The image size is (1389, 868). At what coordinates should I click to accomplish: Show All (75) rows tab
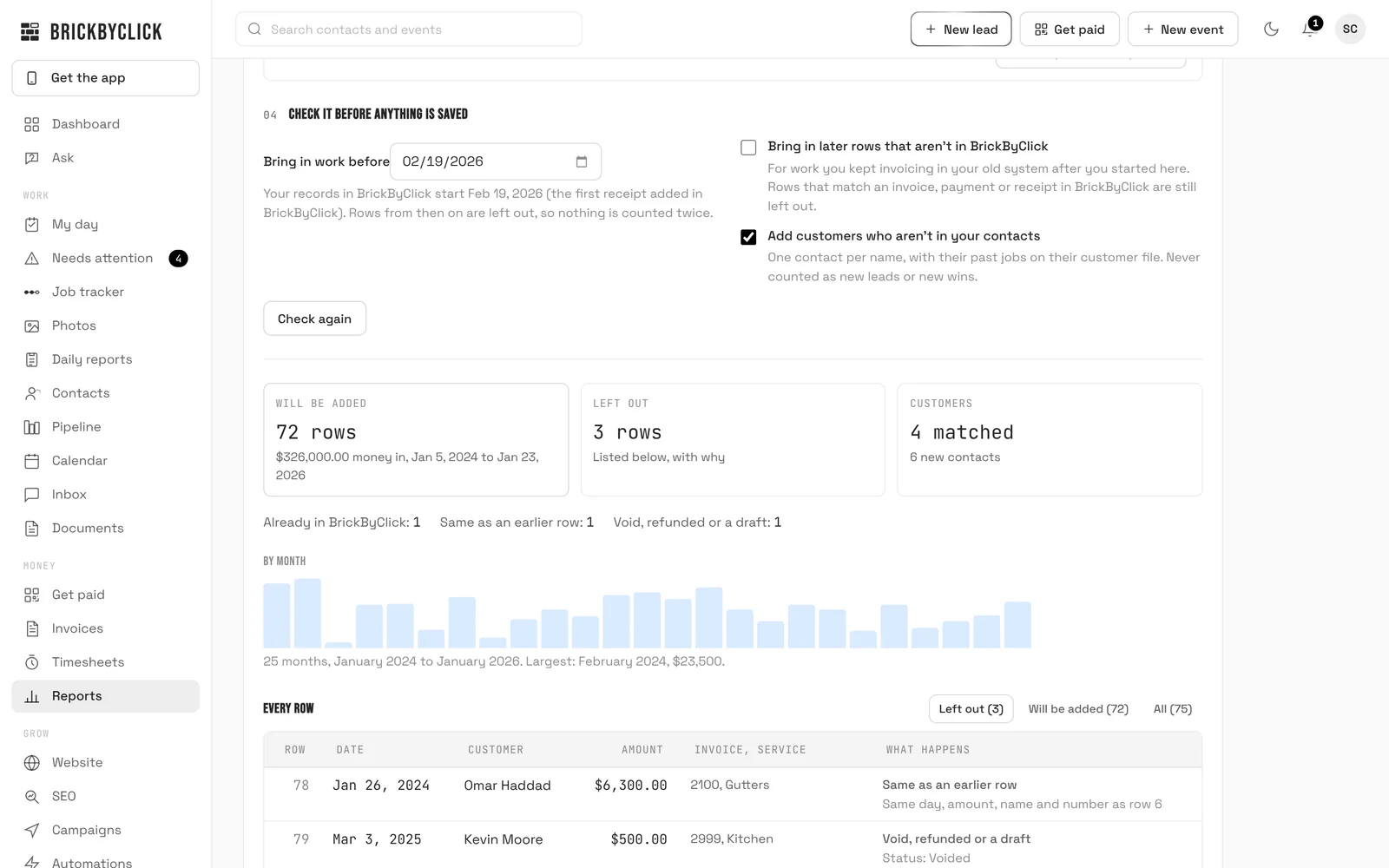tap(1172, 709)
